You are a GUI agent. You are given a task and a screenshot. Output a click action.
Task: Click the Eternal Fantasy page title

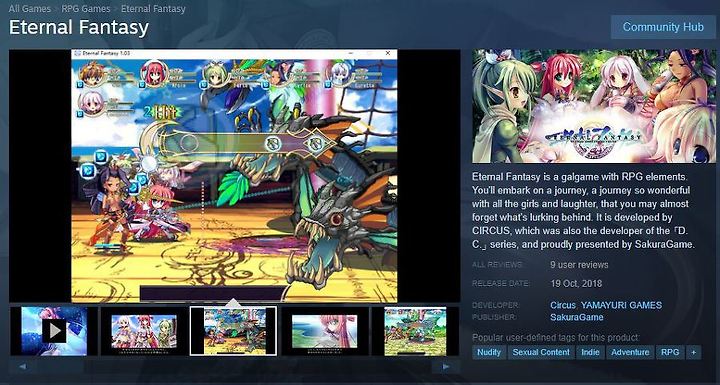(79, 28)
